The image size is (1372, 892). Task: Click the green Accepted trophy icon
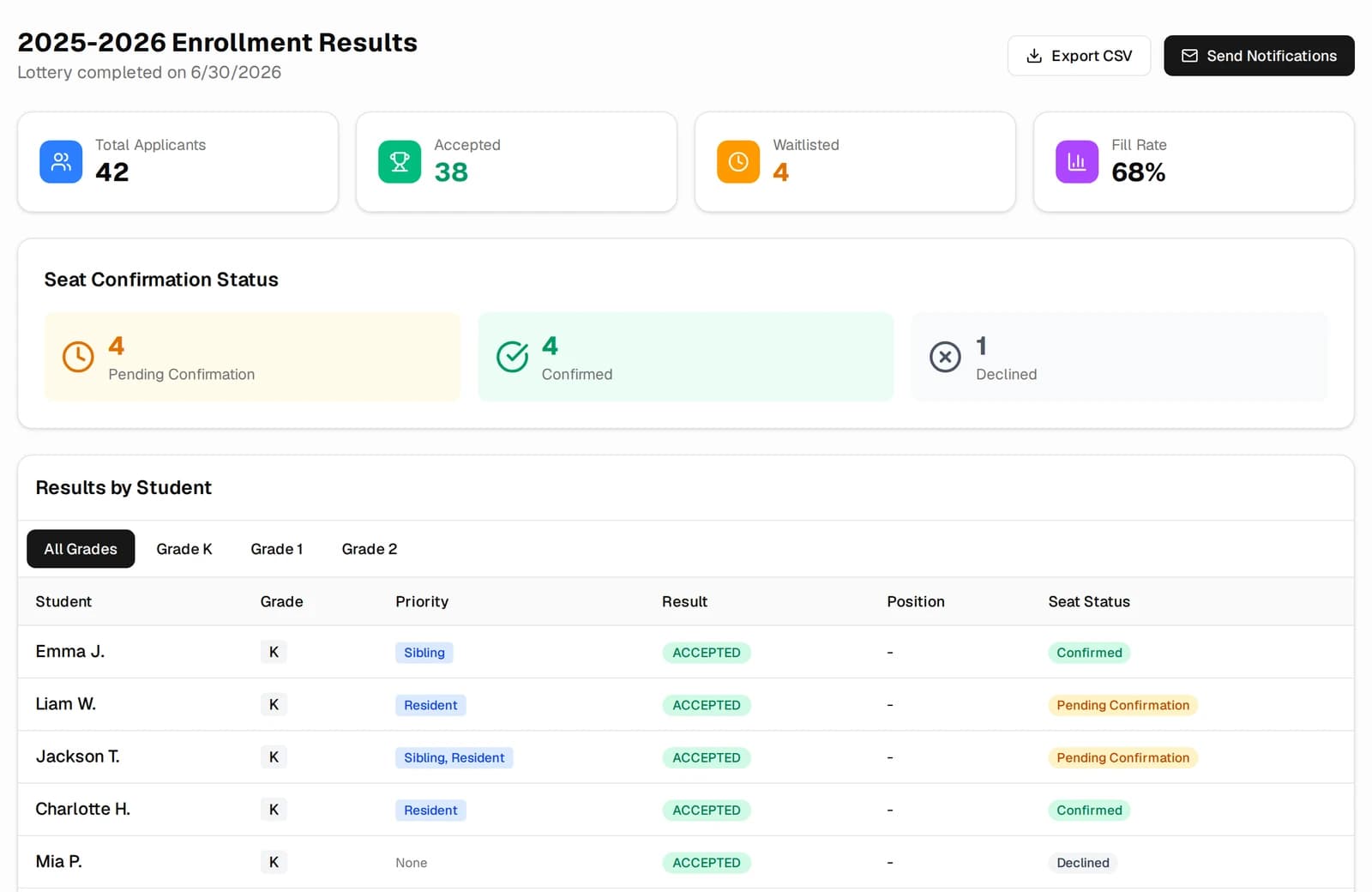coord(400,162)
